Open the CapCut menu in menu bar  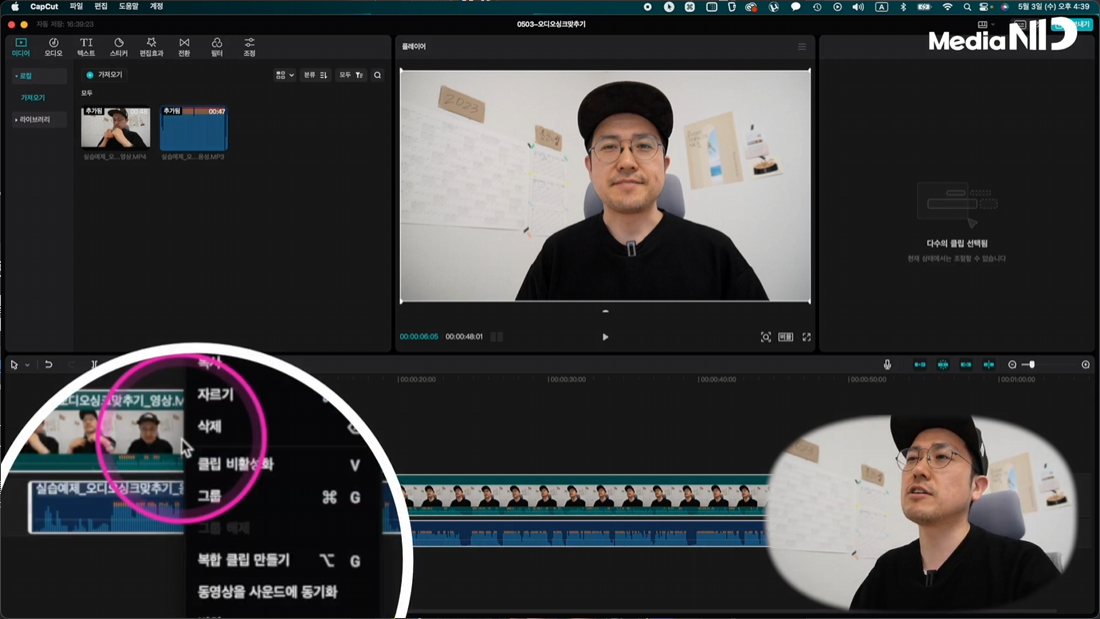(44, 6)
